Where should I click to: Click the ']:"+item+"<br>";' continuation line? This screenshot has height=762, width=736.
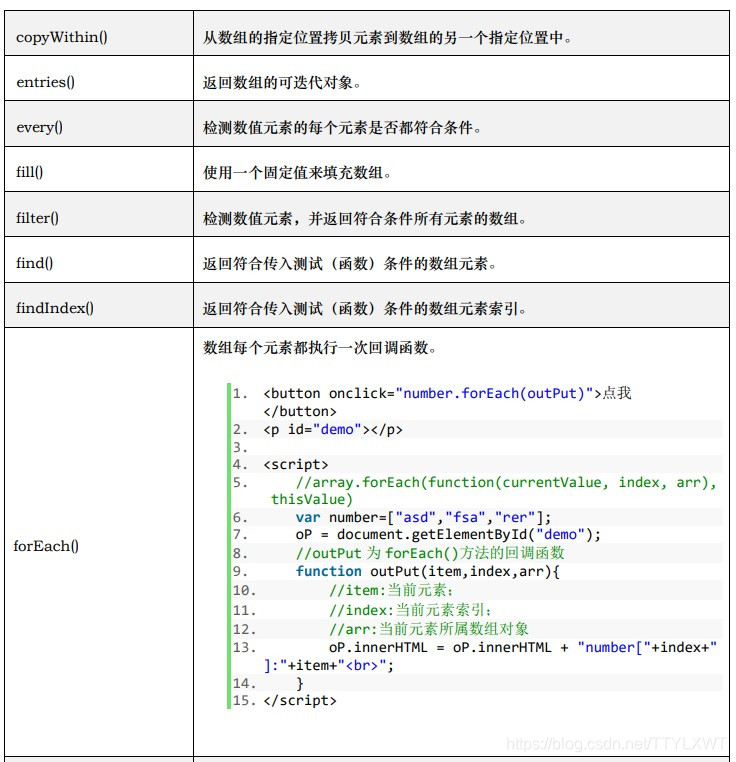329,665
